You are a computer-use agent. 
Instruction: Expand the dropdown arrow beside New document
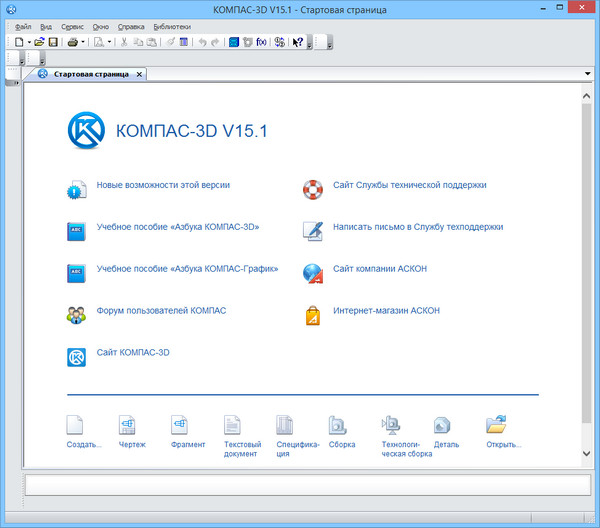click(29, 42)
